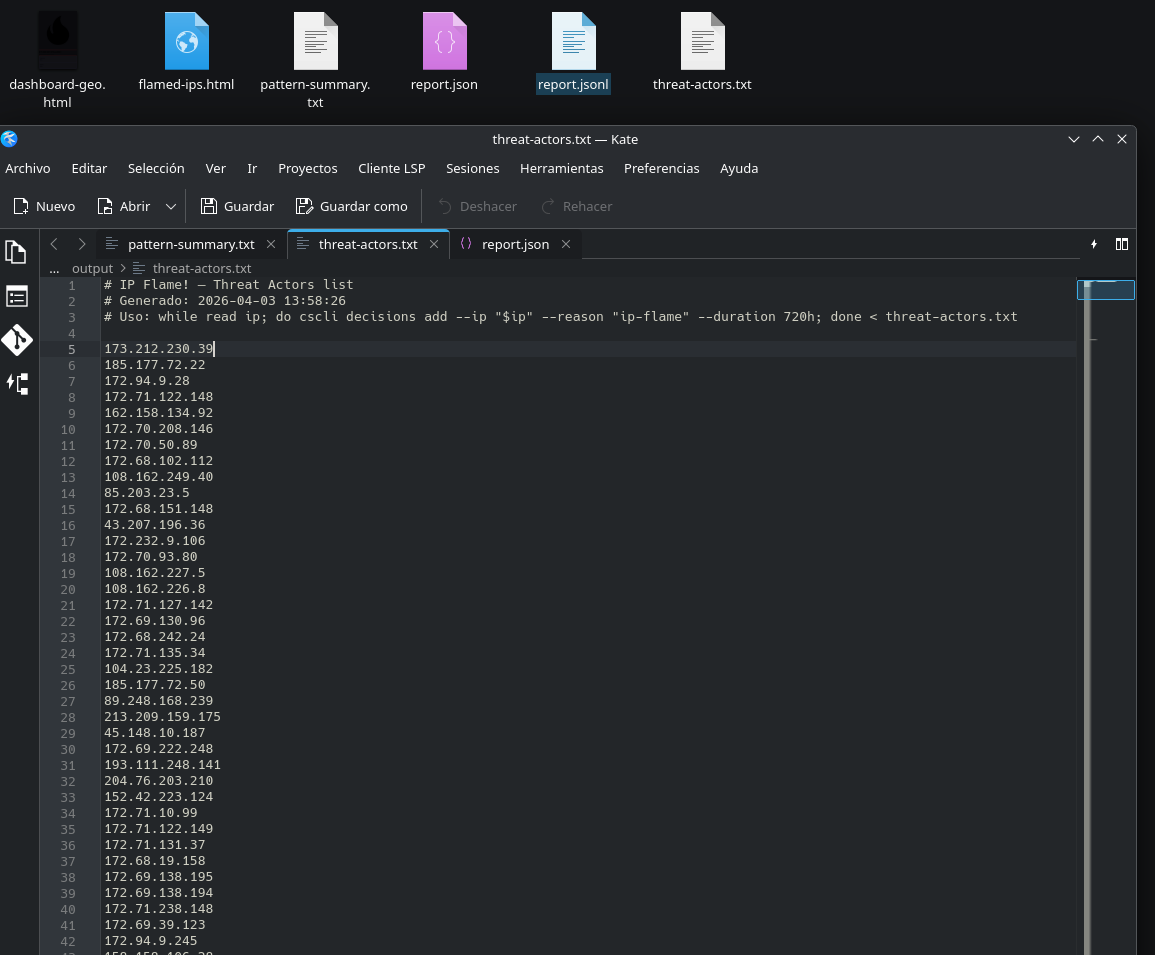Click the Kate application icon in title bar

point(9,139)
